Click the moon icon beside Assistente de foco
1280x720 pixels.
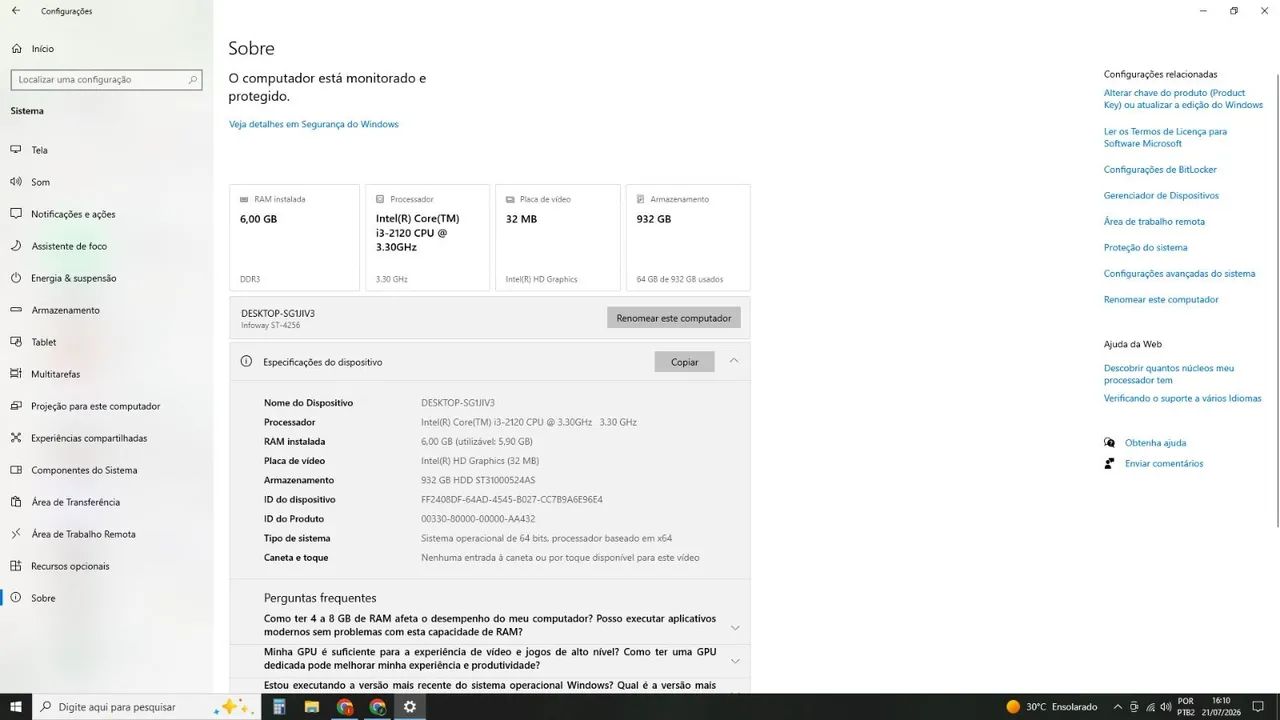[x=15, y=246]
